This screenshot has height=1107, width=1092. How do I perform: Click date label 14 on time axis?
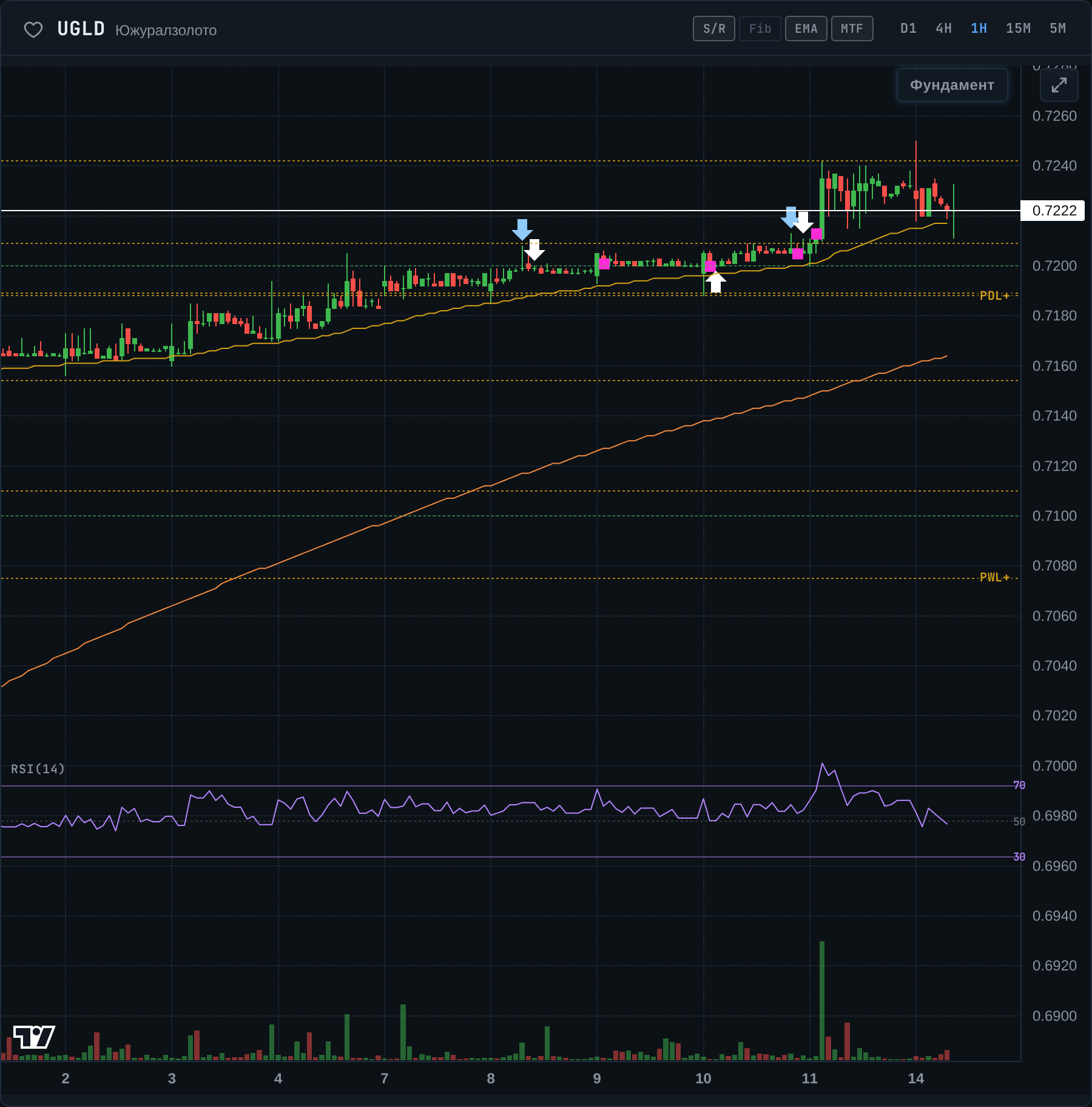pos(916,1078)
